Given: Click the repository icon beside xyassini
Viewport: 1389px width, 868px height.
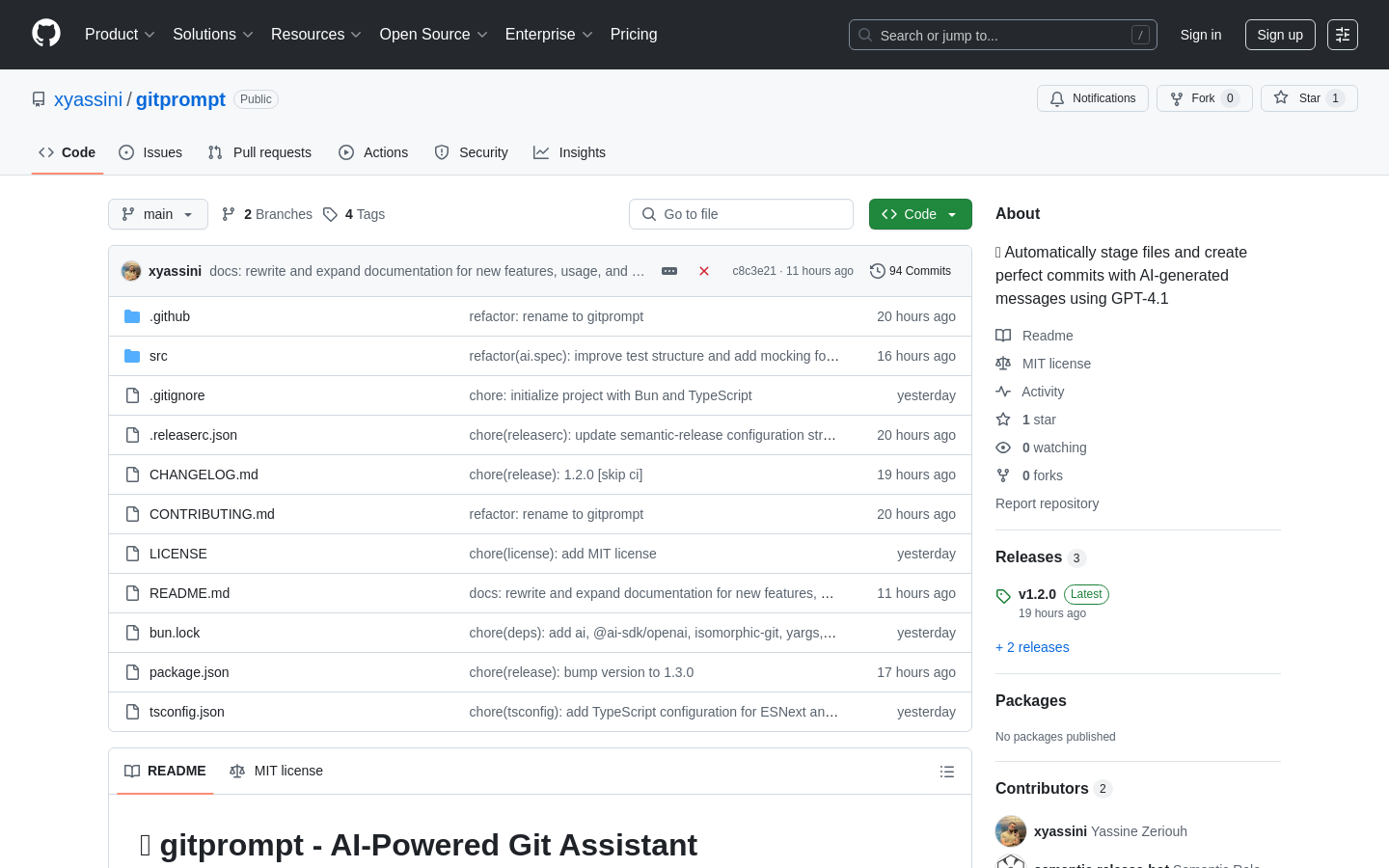Looking at the screenshot, I should [x=39, y=99].
